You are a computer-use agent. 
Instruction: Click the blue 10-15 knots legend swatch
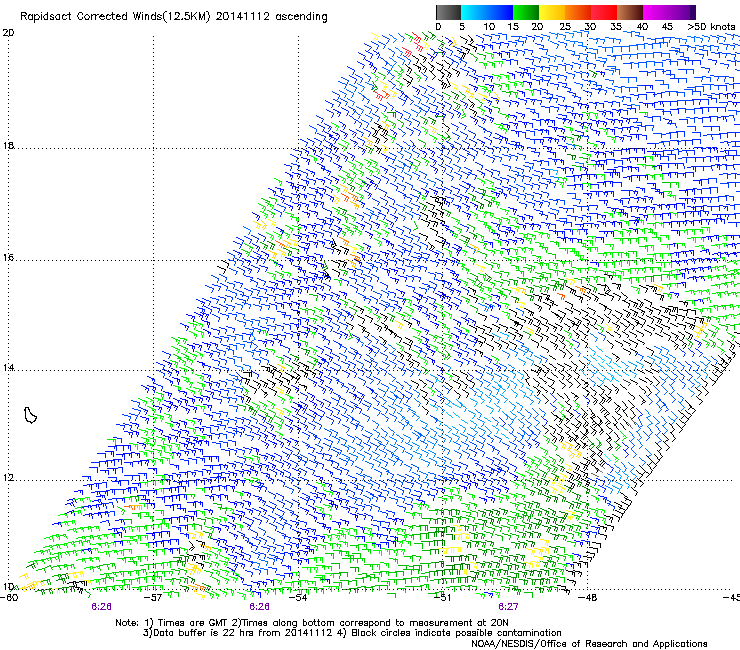click(x=499, y=12)
